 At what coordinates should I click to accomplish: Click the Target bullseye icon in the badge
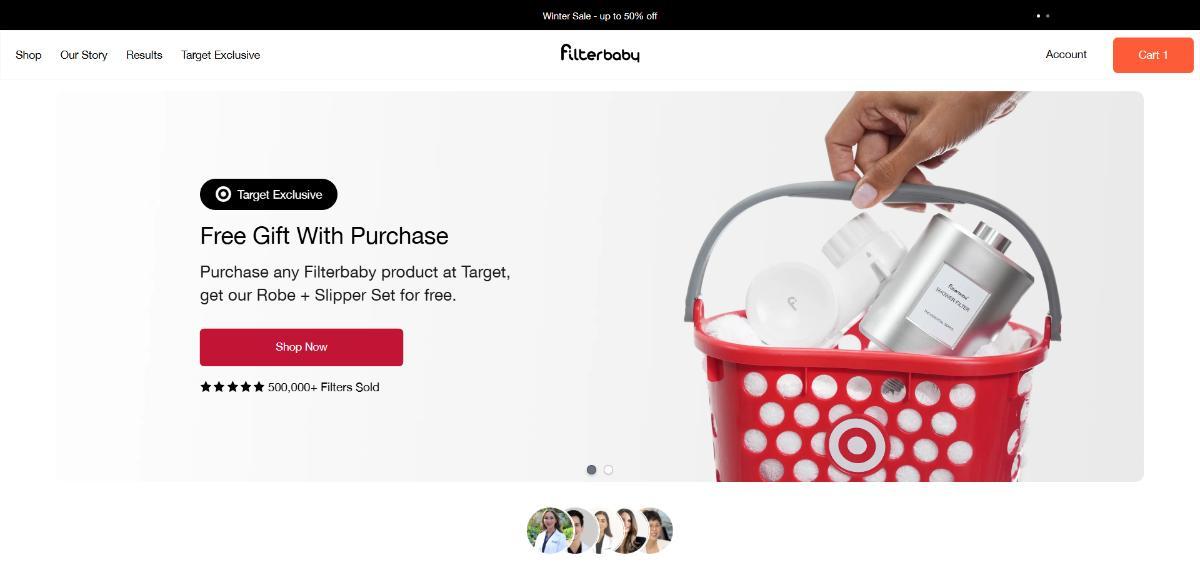click(223, 194)
